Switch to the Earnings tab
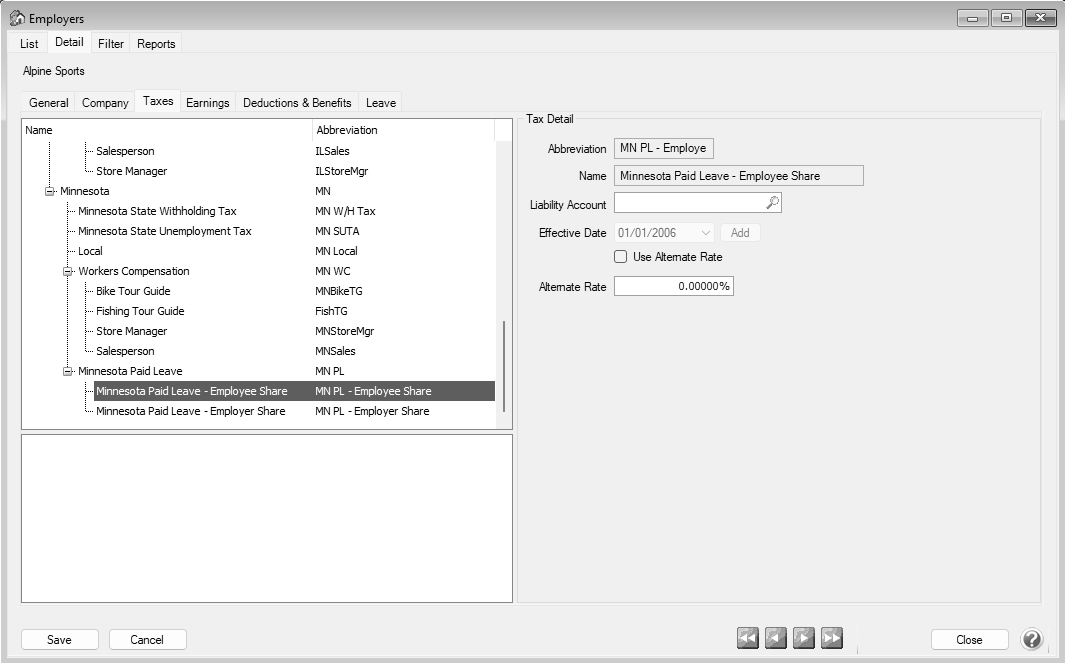This screenshot has width=1065, height=663. 207,103
